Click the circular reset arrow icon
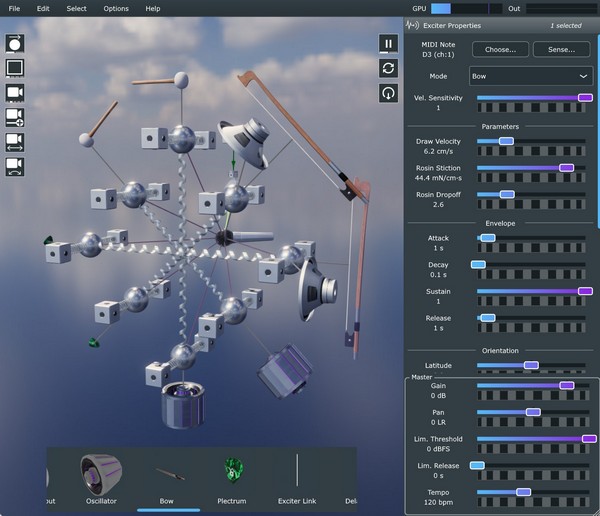This screenshot has width=600, height=516. 388,93
